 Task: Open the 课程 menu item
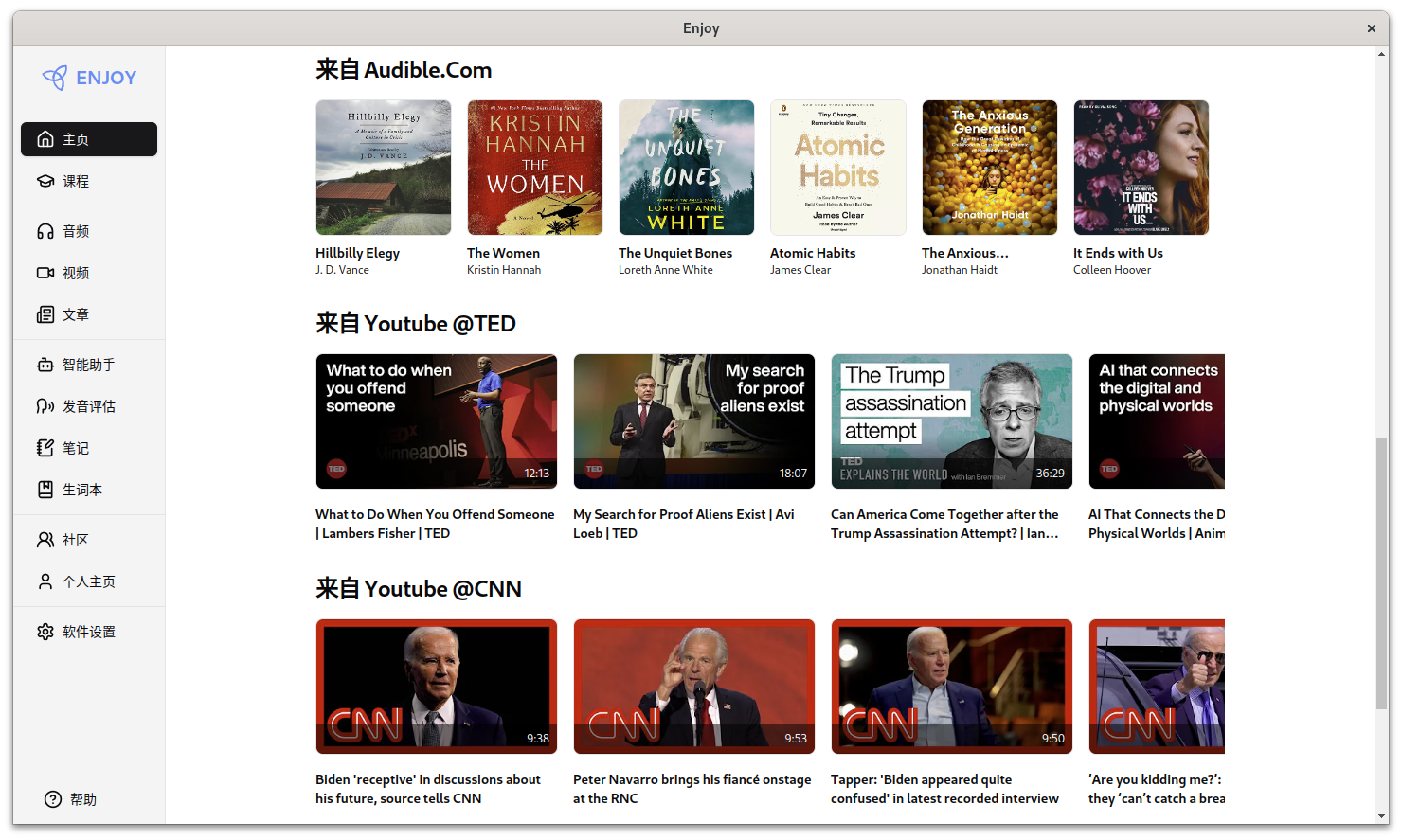(x=89, y=181)
